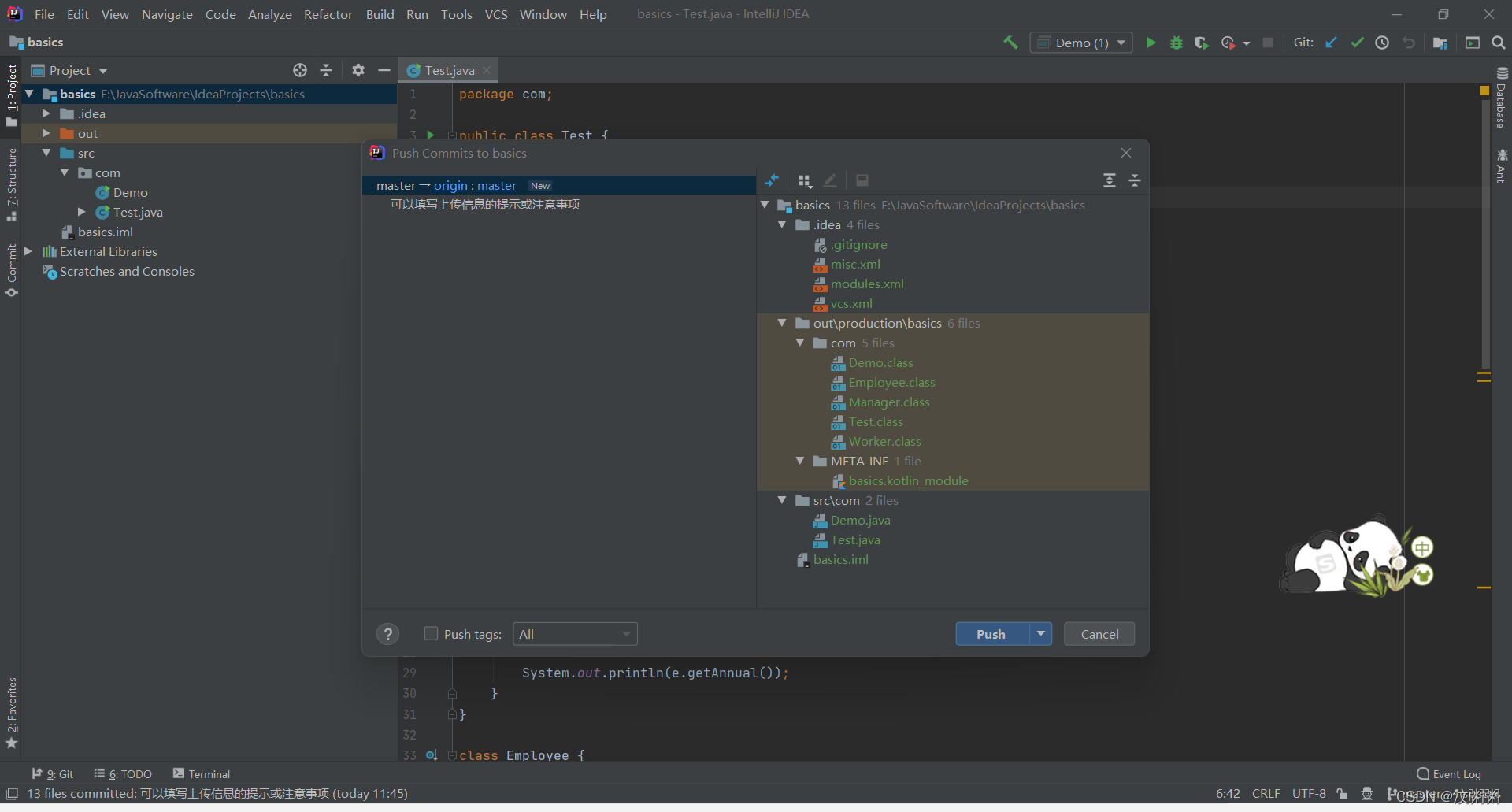Open the Navigate menu

167,14
